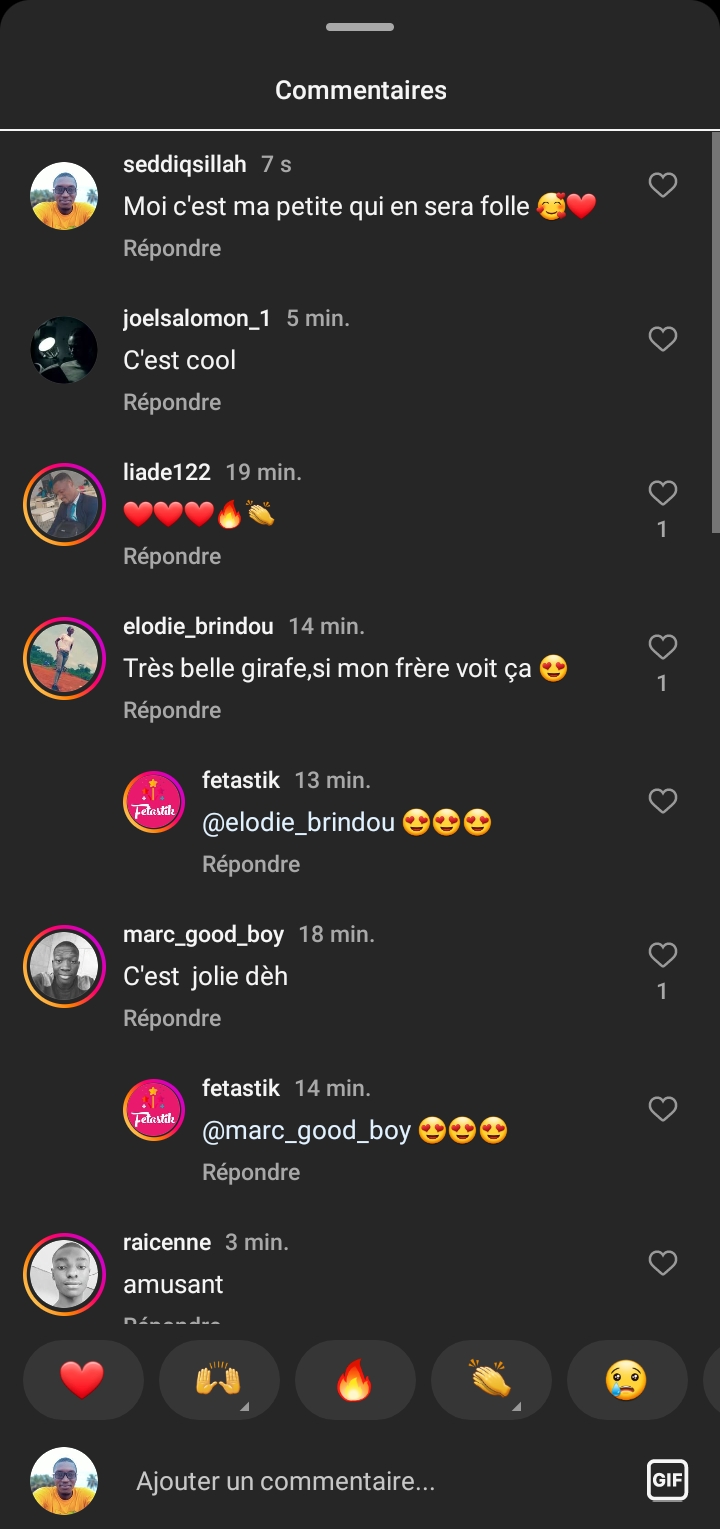Like seddiqsillah's comment with the heart
The width and height of the screenshot is (720, 1529).
click(x=663, y=185)
